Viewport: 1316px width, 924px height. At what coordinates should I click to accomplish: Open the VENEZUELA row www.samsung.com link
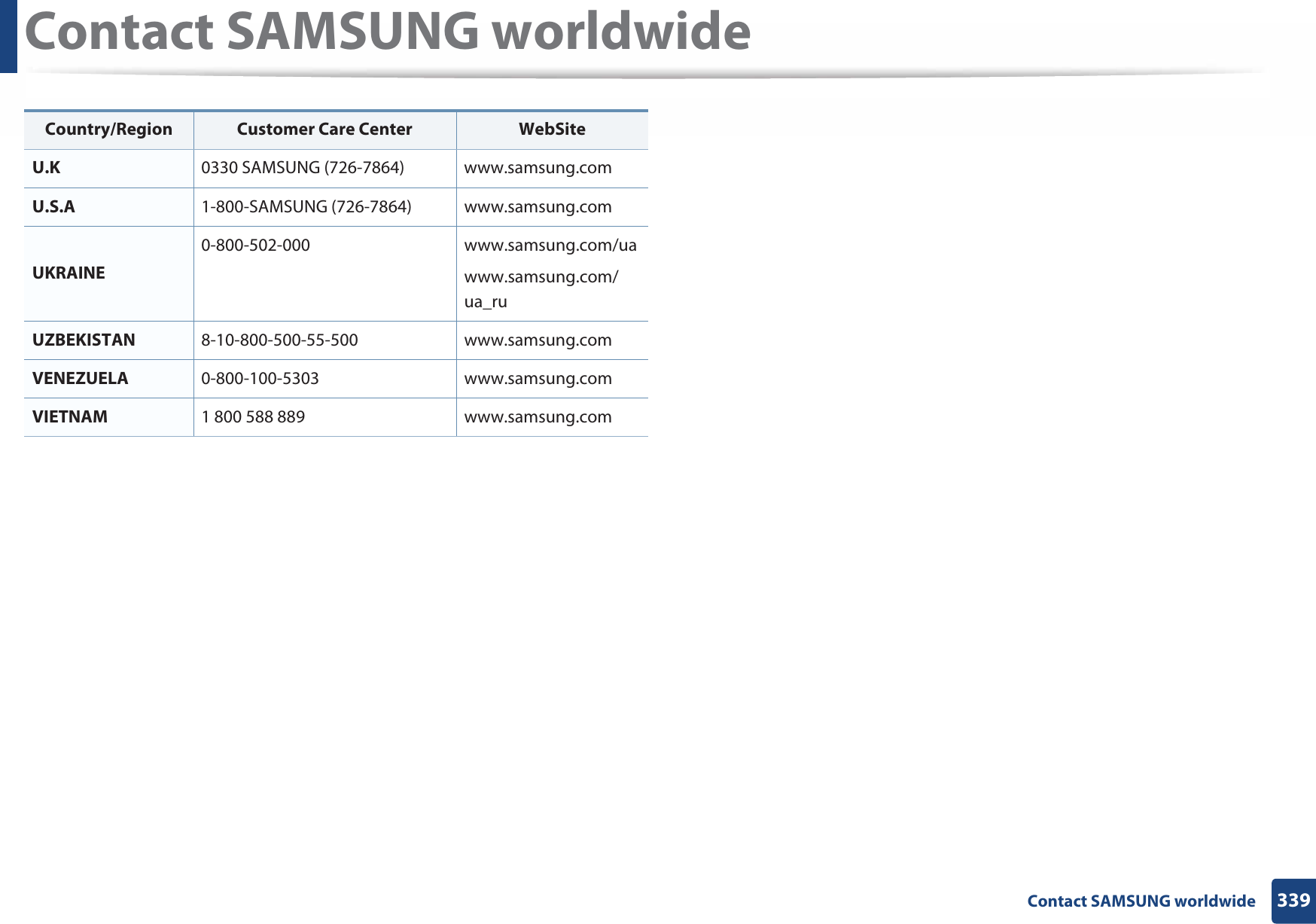(538, 379)
